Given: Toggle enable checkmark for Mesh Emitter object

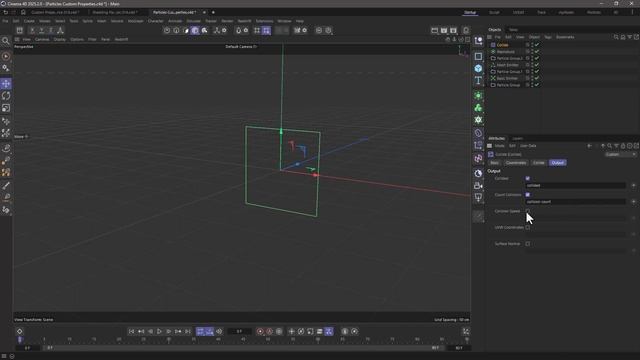Looking at the screenshot, I should [x=537, y=65].
